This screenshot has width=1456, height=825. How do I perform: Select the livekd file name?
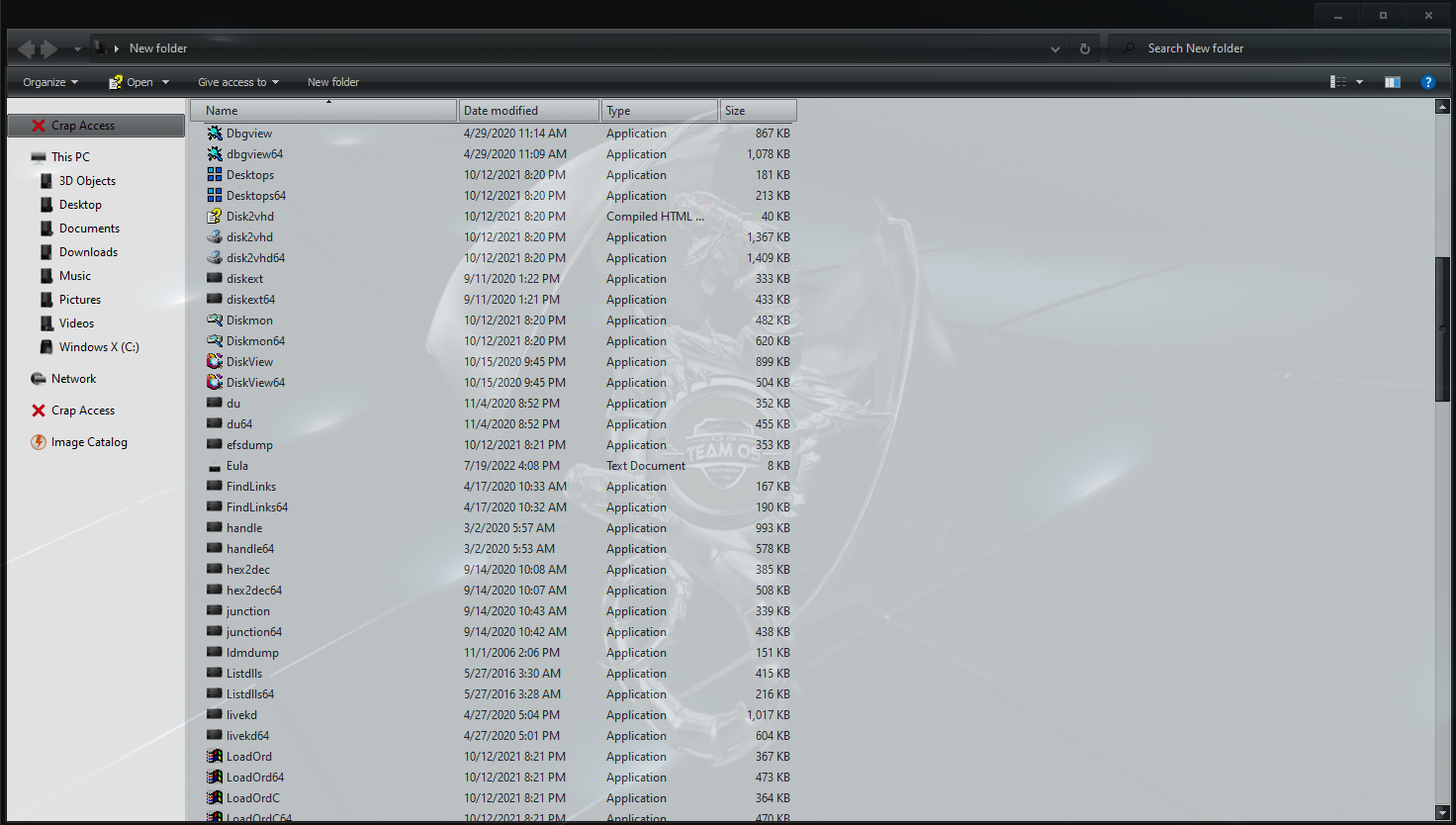[x=241, y=715]
